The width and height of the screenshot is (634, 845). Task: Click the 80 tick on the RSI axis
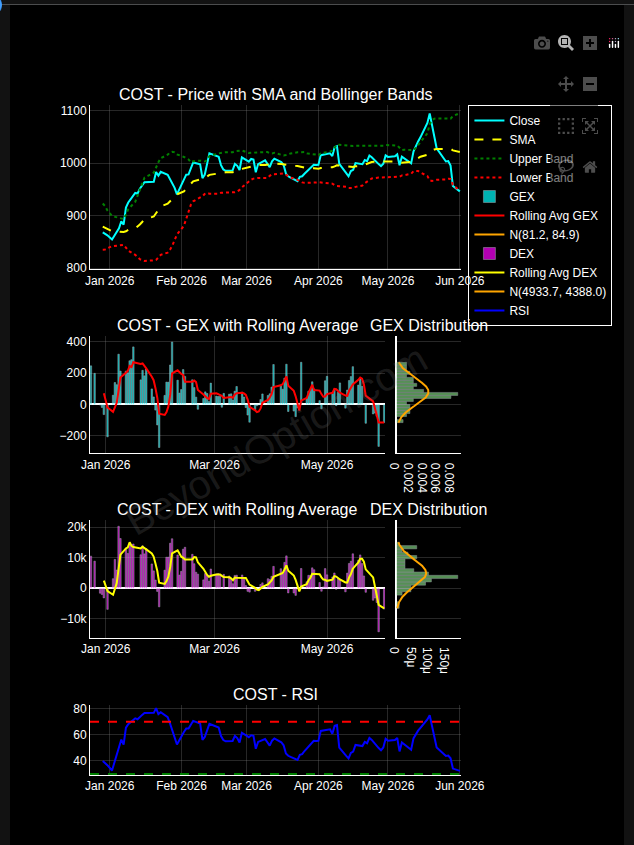click(x=80, y=709)
